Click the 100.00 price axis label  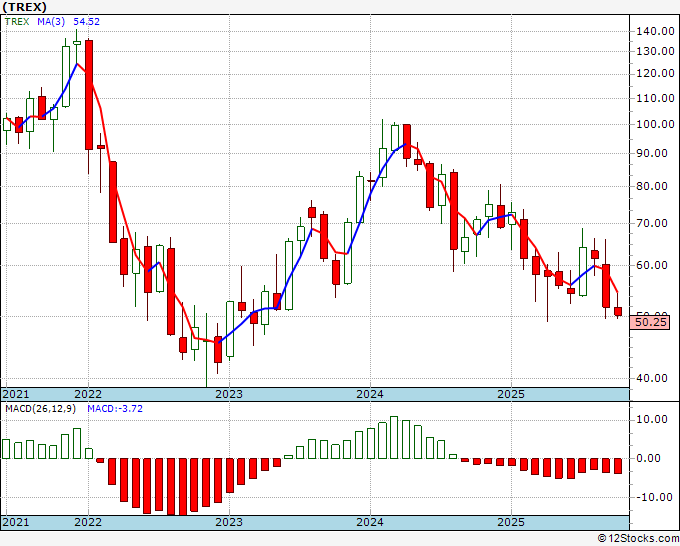pyautogui.click(x=655, y=124)
